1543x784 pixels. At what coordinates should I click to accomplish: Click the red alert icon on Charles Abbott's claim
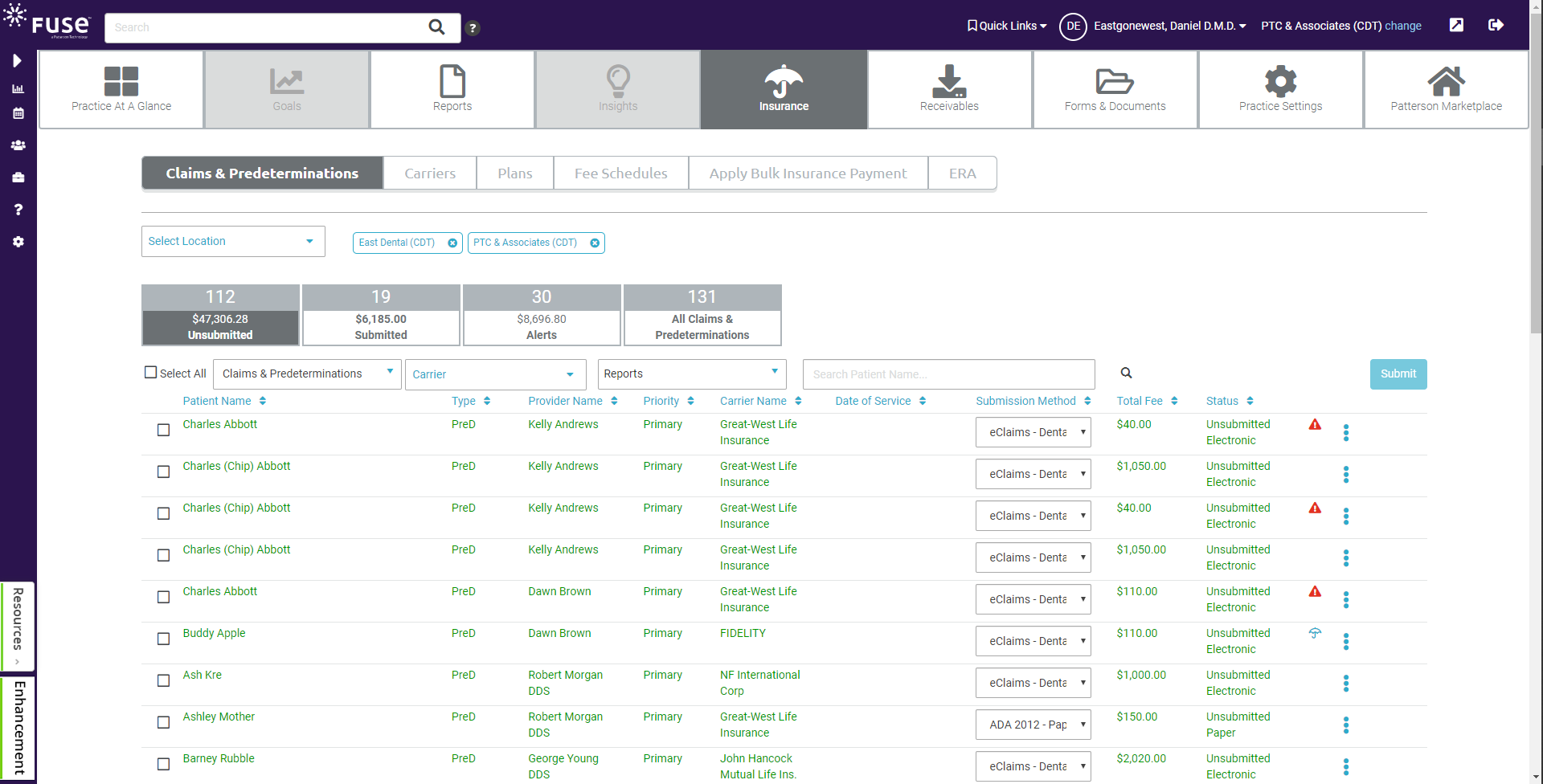(1316, 424)
